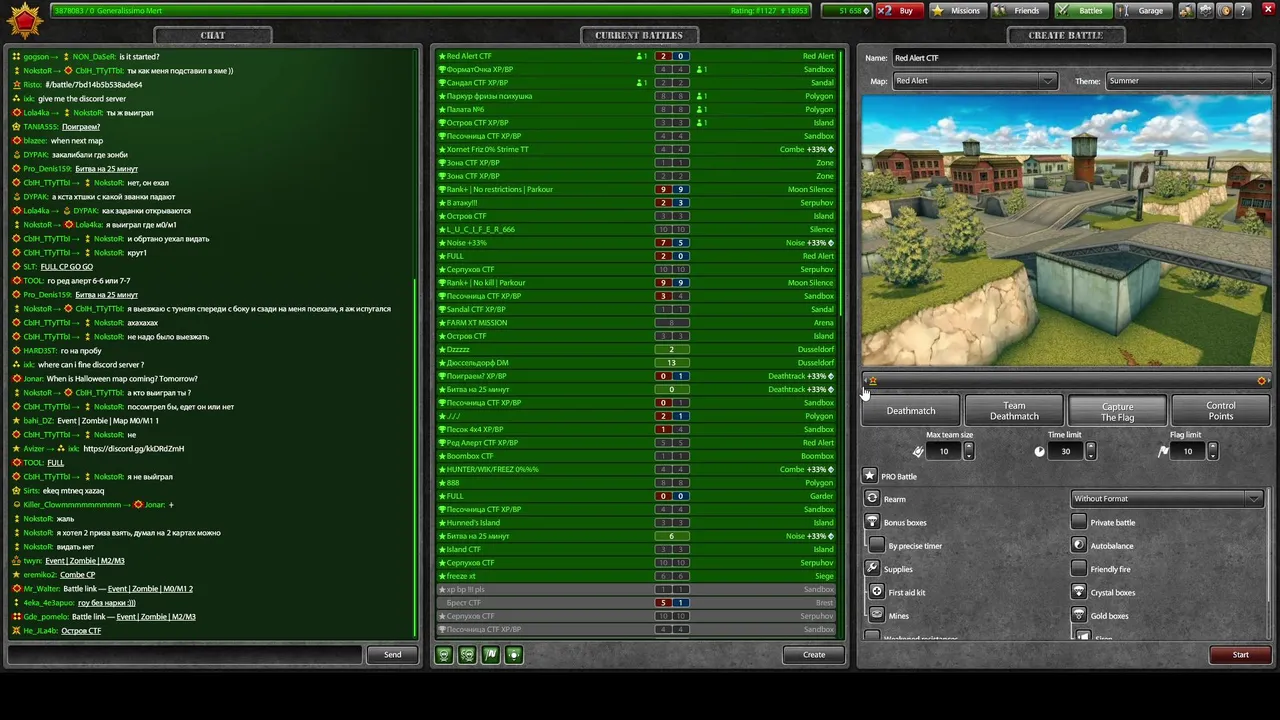Adjust the Max team size stepper
The width and height of the screenshot is (1280, 720).
tap(969, 451)
